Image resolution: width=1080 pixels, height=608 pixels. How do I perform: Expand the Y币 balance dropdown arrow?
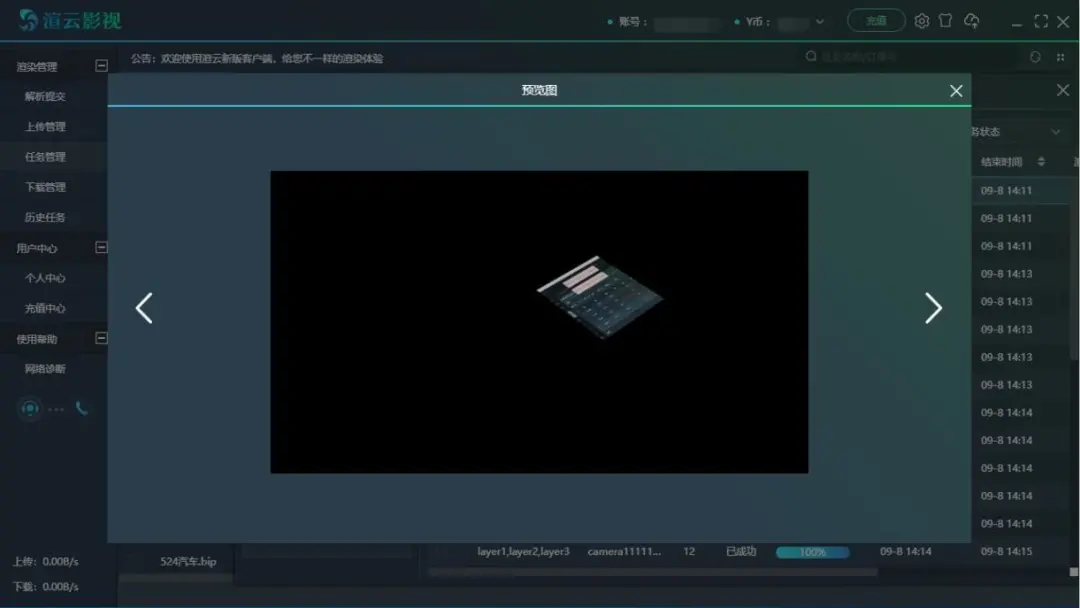pos(820,22)
